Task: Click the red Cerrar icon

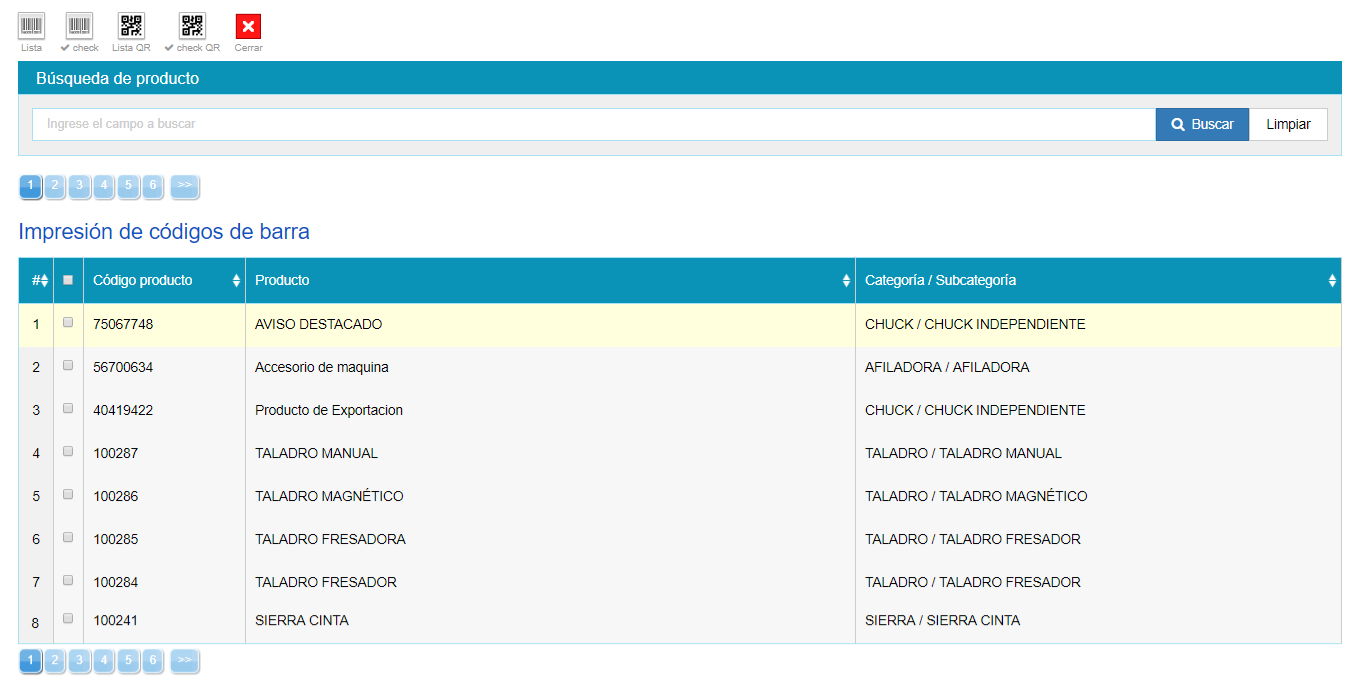Action: point(248,27)
